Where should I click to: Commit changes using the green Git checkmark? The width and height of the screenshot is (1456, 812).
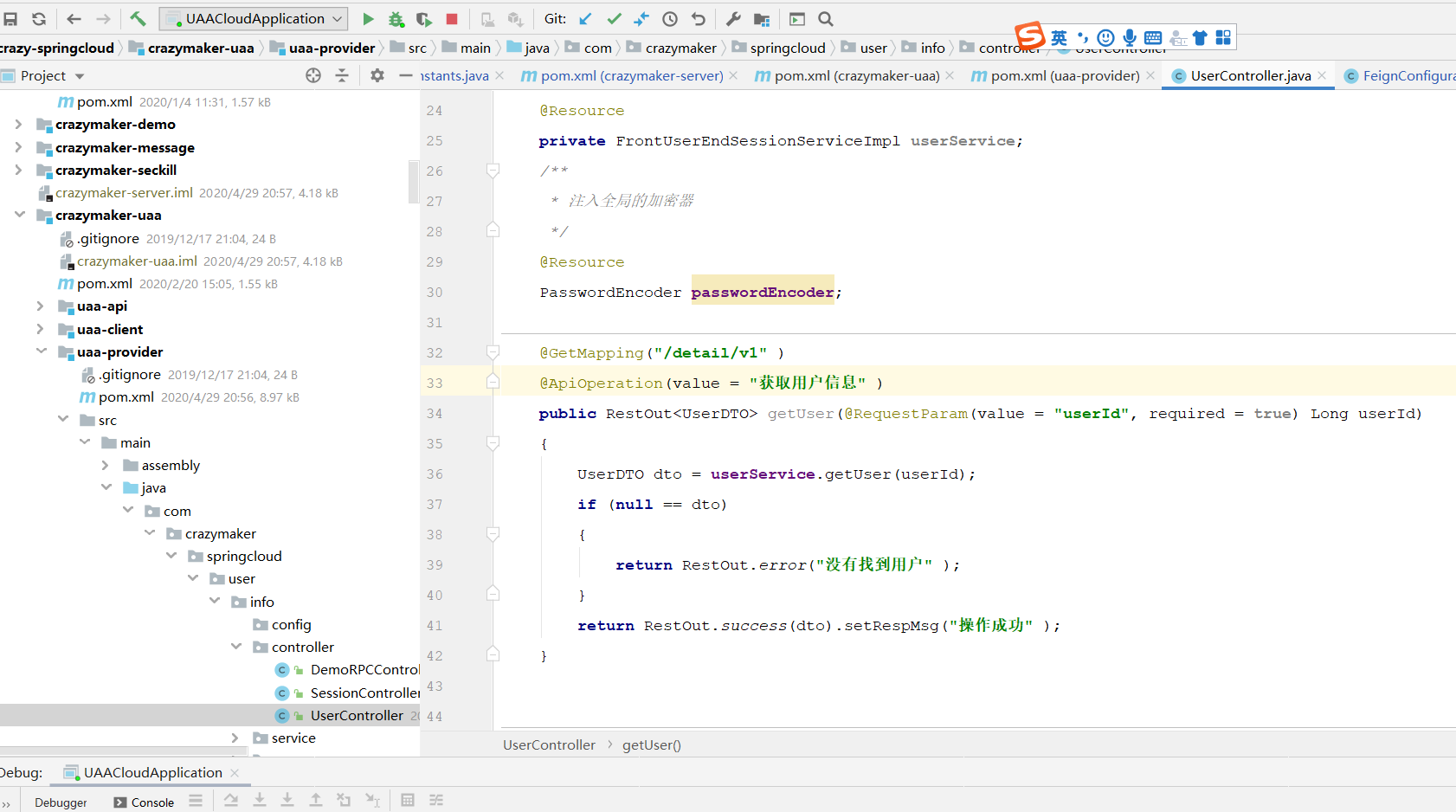[615, 19]
